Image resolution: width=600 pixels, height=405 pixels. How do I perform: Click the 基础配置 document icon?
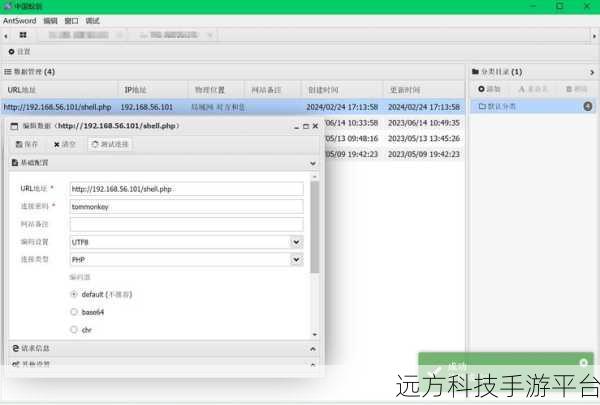(15, 163)
